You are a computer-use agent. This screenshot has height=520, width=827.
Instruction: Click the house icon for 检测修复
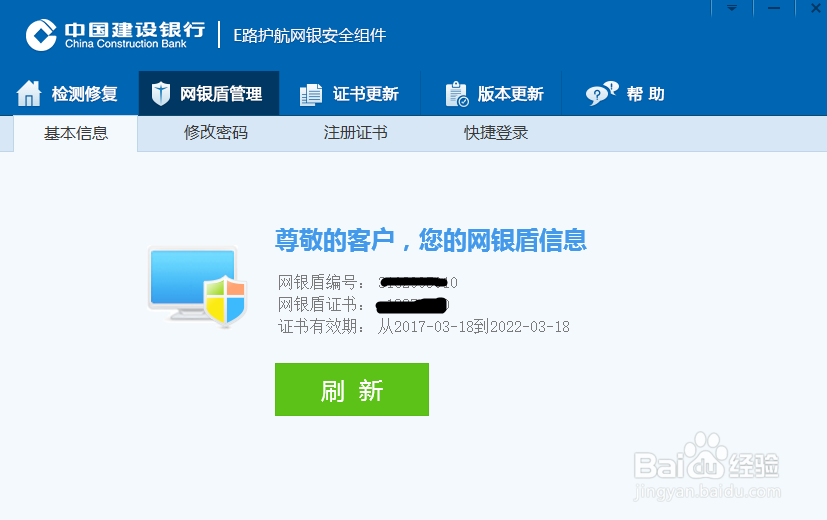pos(29,93)
